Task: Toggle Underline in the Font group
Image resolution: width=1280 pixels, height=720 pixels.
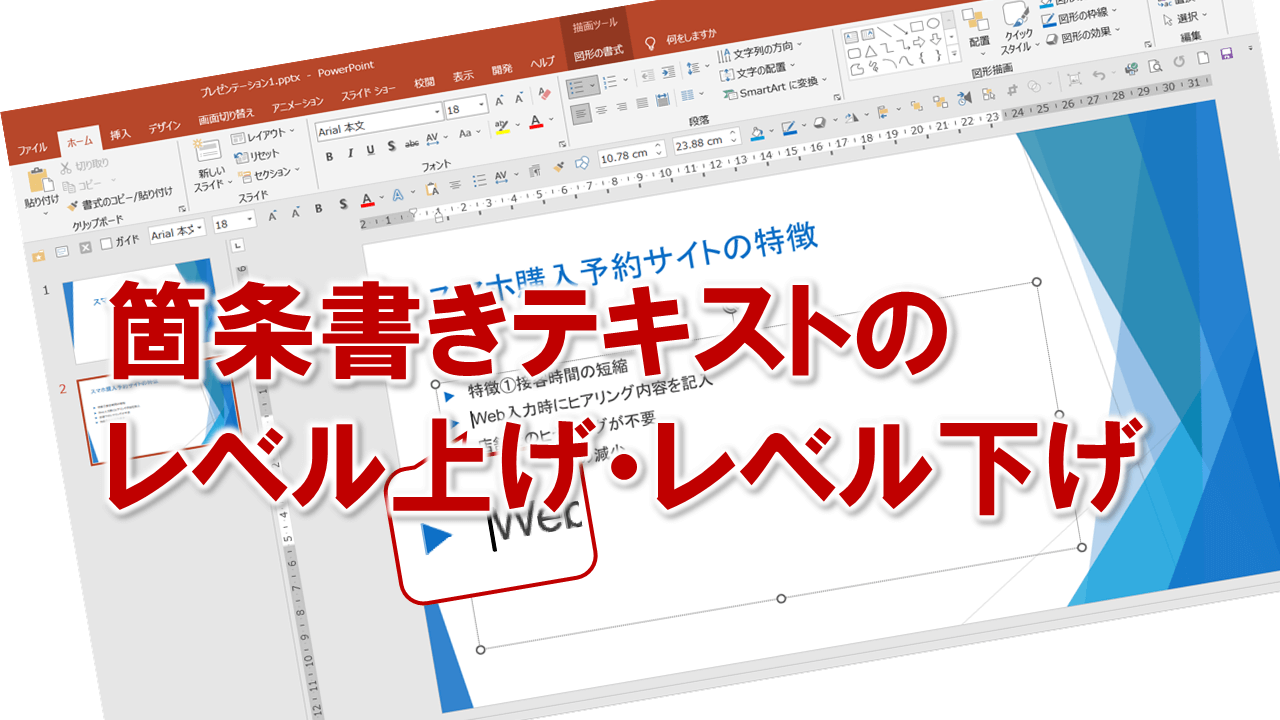Action: [x=370, y=150]
